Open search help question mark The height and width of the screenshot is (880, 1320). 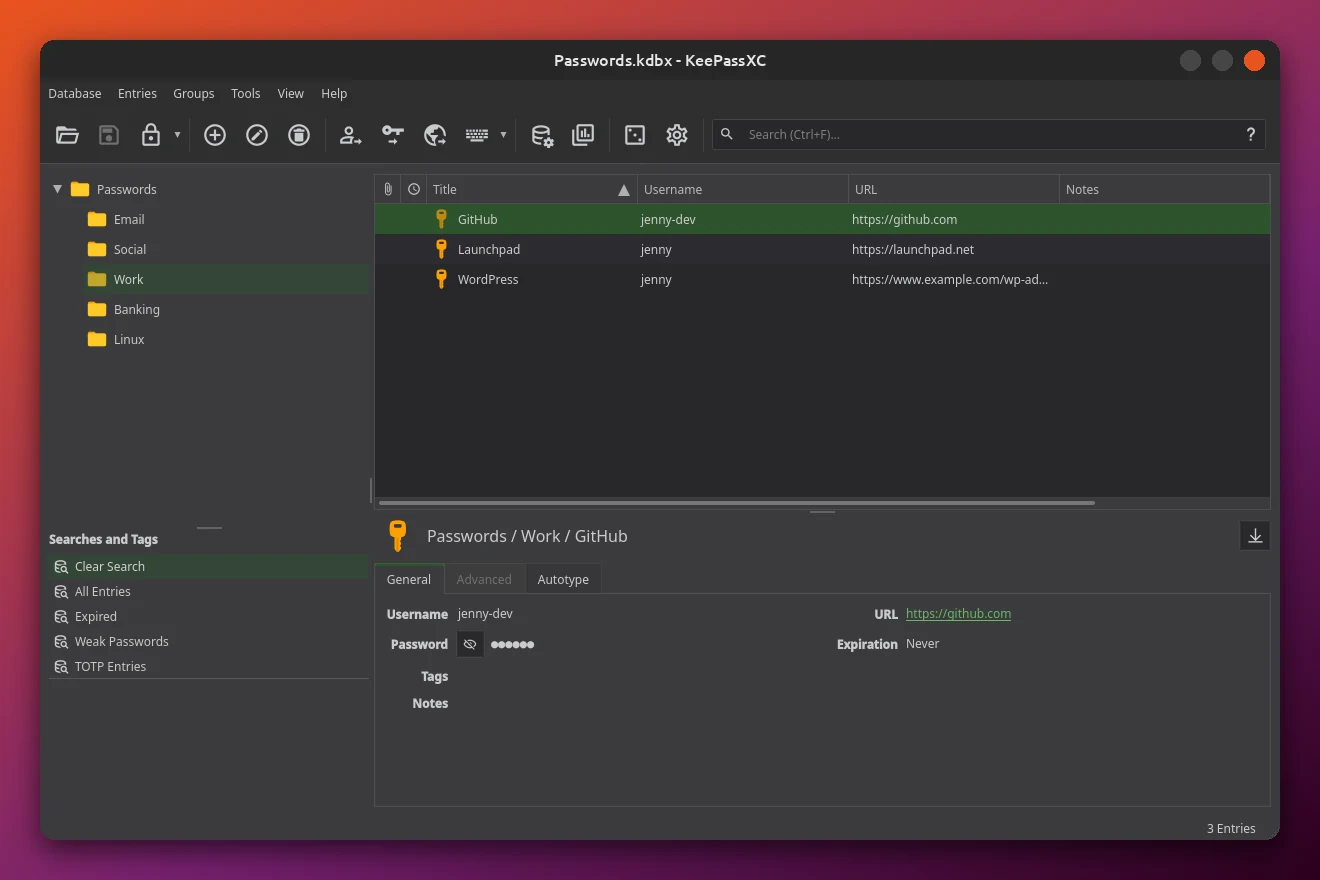pyautogui.click(x=1250, y=134)
